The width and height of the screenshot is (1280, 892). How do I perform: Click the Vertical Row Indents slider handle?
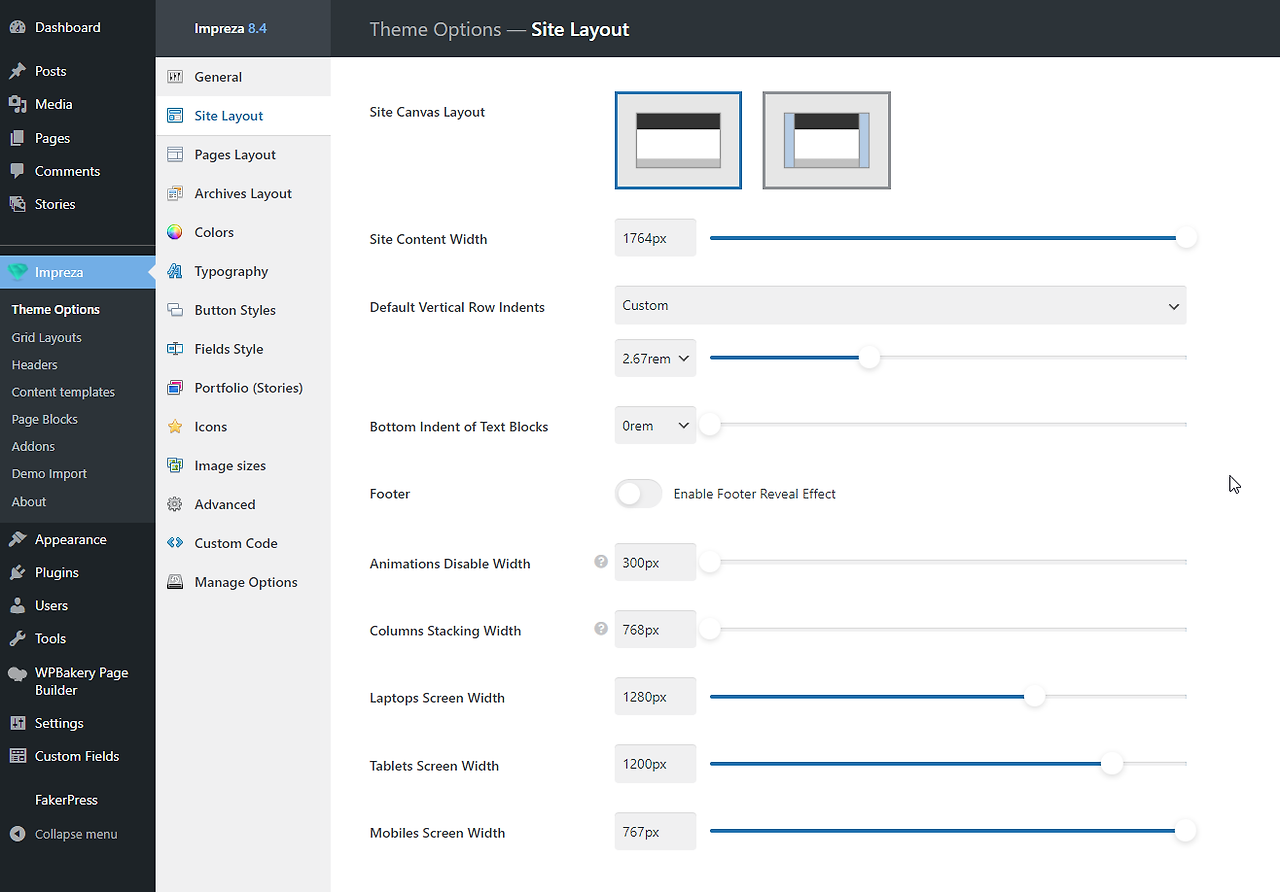(x=869, y=357)
